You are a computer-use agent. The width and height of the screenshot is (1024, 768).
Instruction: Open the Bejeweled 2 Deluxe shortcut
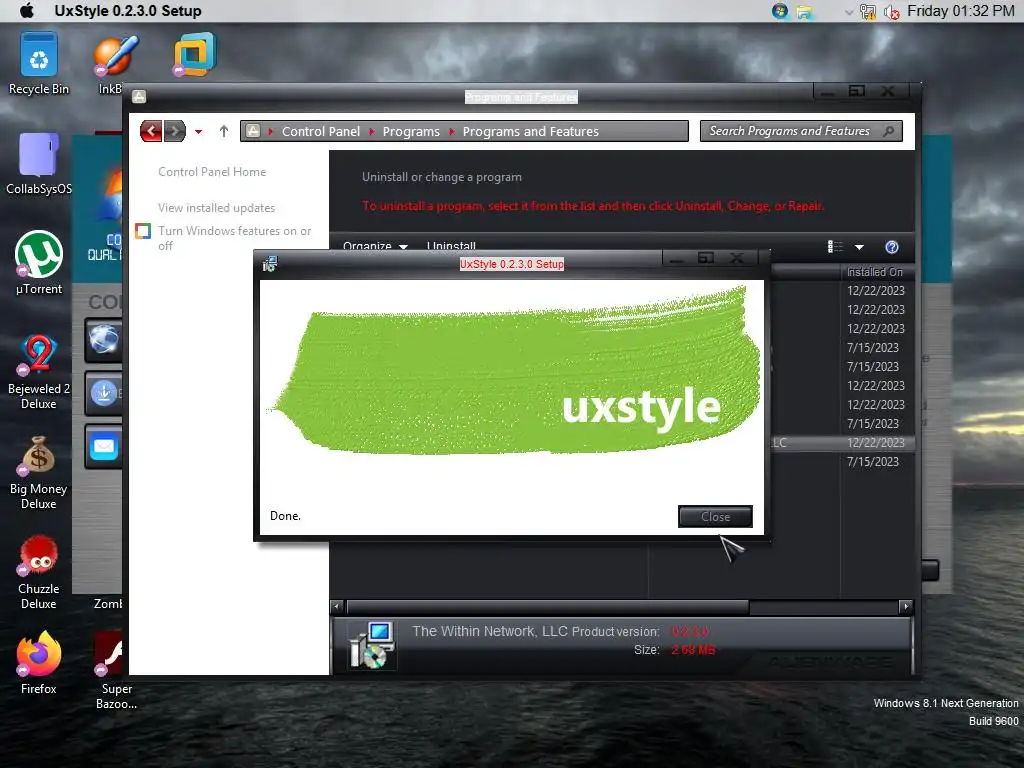[39, 371]
